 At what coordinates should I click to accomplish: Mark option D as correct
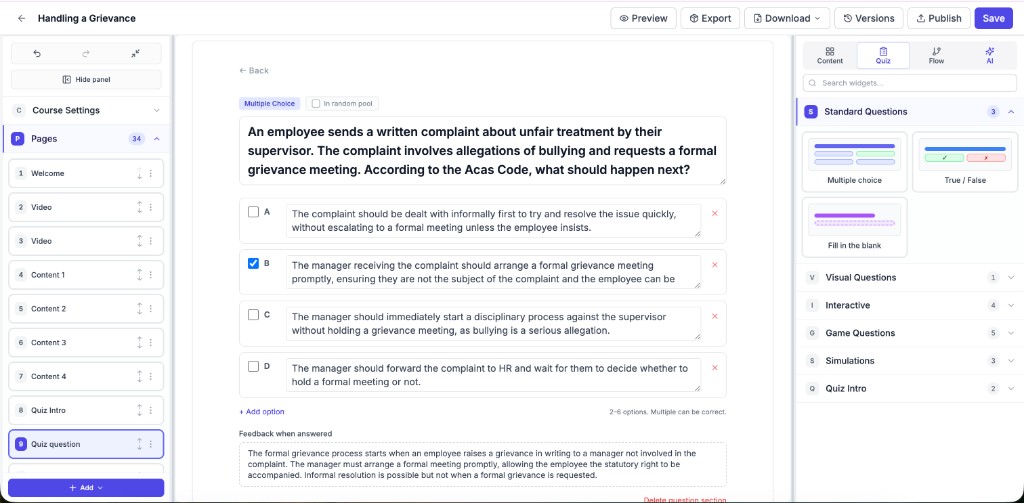(253, 366)
